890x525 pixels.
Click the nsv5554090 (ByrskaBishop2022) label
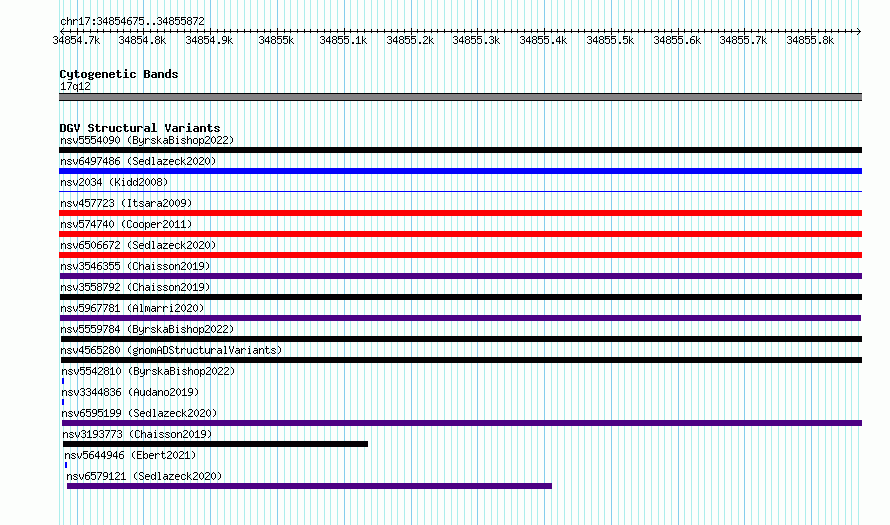(x=147, y=140)
